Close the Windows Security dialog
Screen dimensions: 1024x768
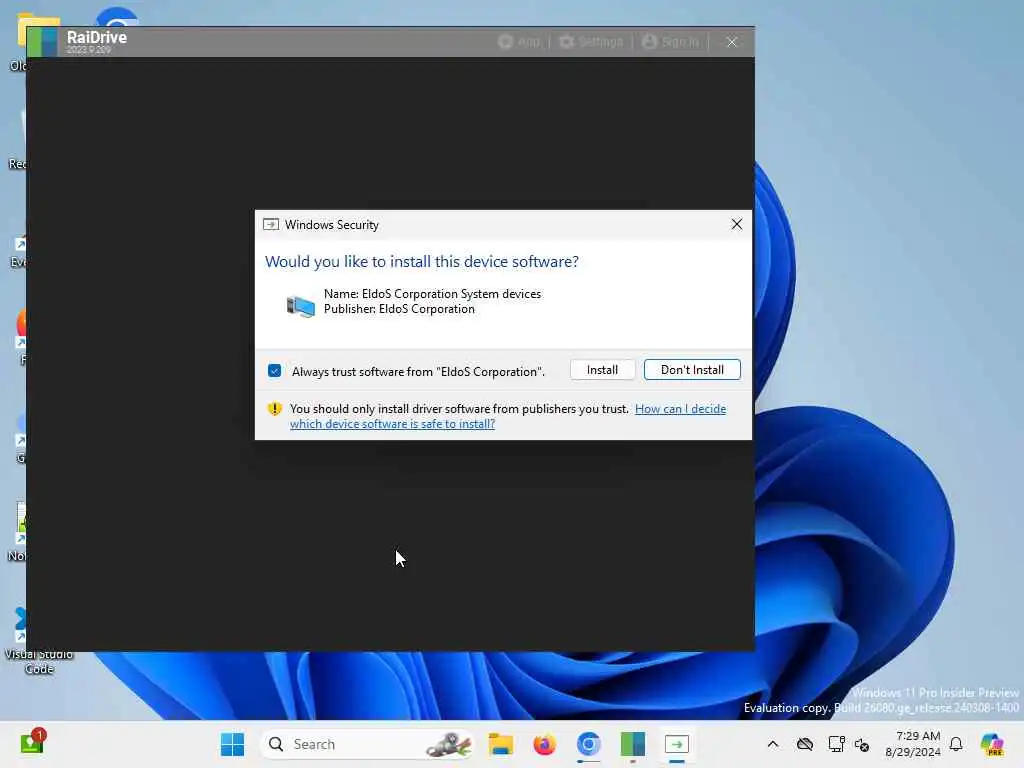coord(737,224)
